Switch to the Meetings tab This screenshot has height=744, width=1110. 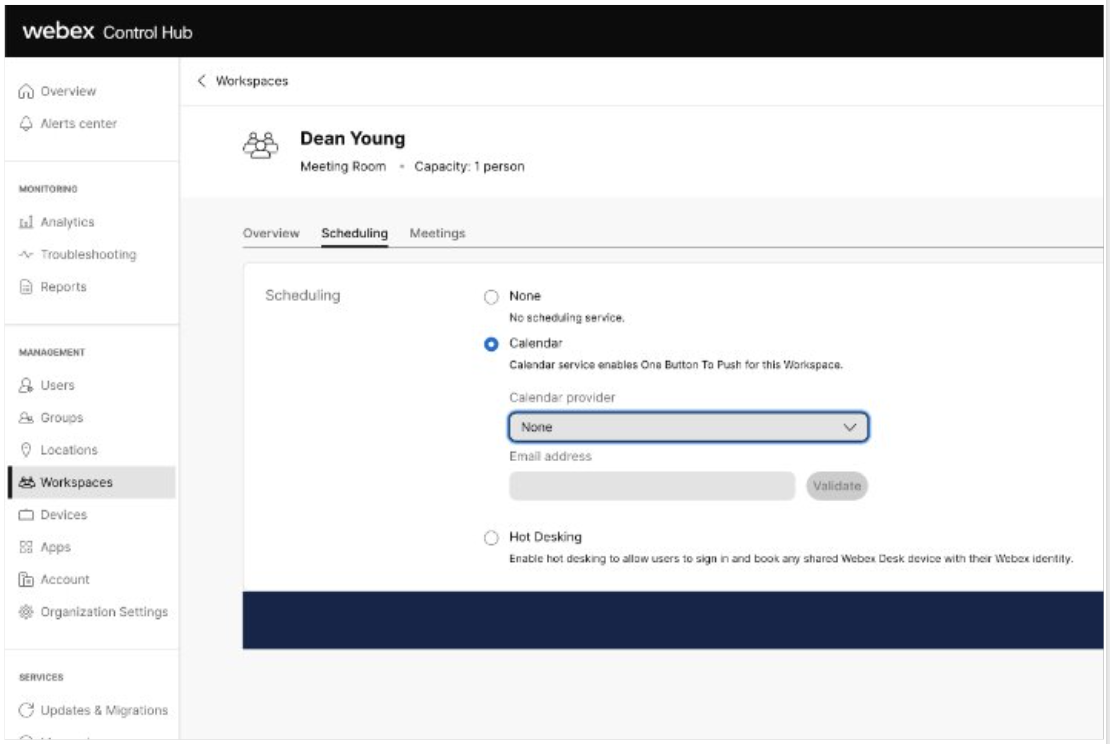437,233
